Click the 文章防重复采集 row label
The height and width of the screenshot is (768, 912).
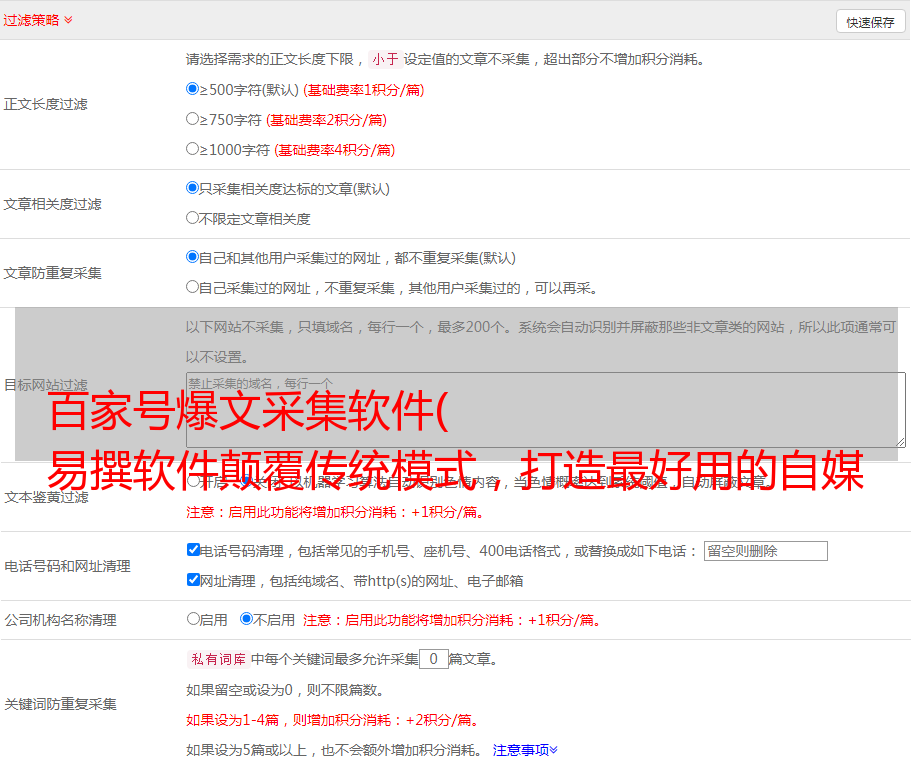tap(52, 273)
